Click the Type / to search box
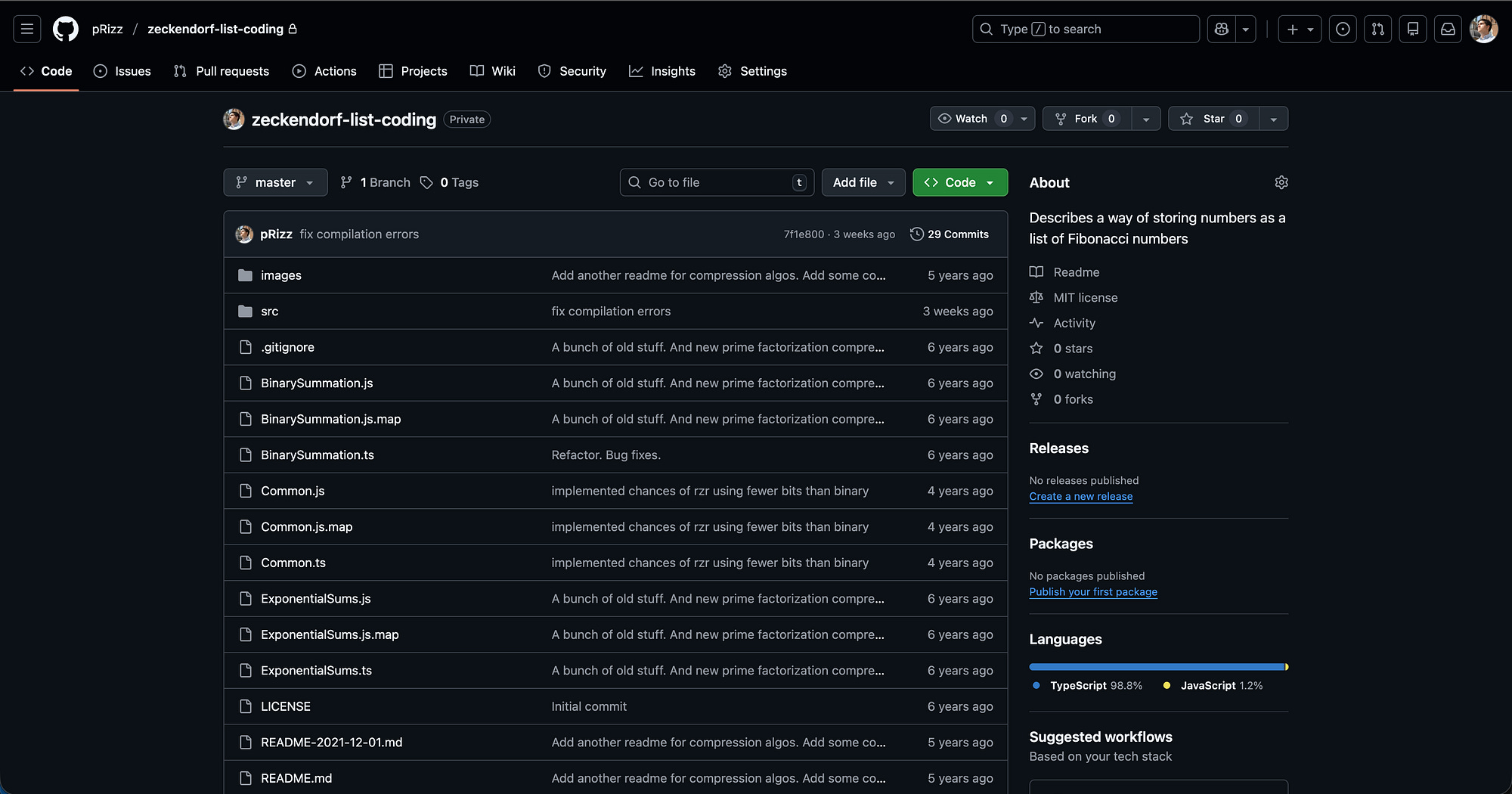 point(1086,29)
